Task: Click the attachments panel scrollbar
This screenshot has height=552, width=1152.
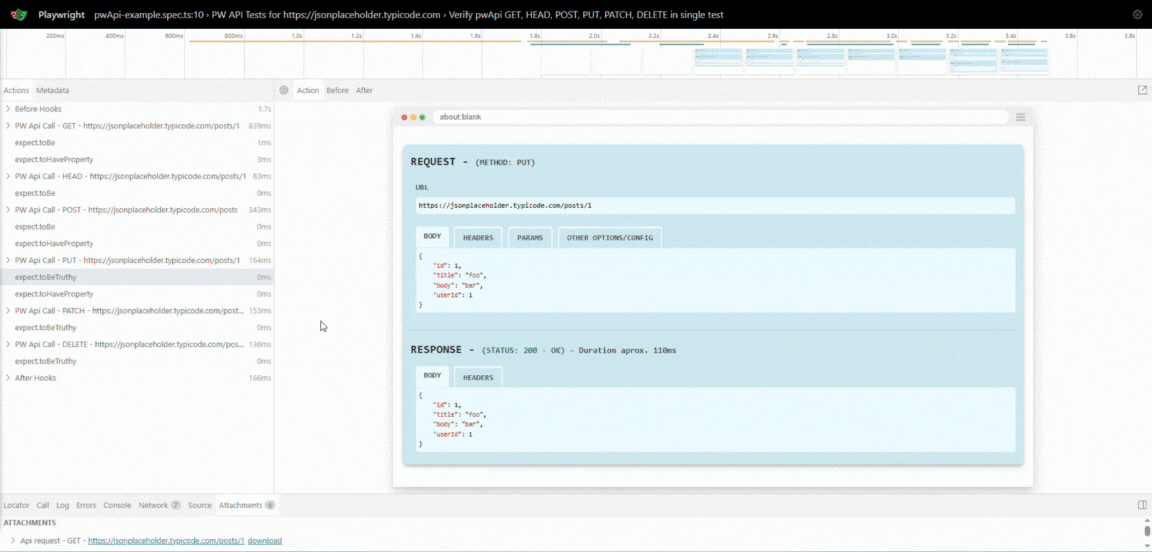Action: [1147, 530]
